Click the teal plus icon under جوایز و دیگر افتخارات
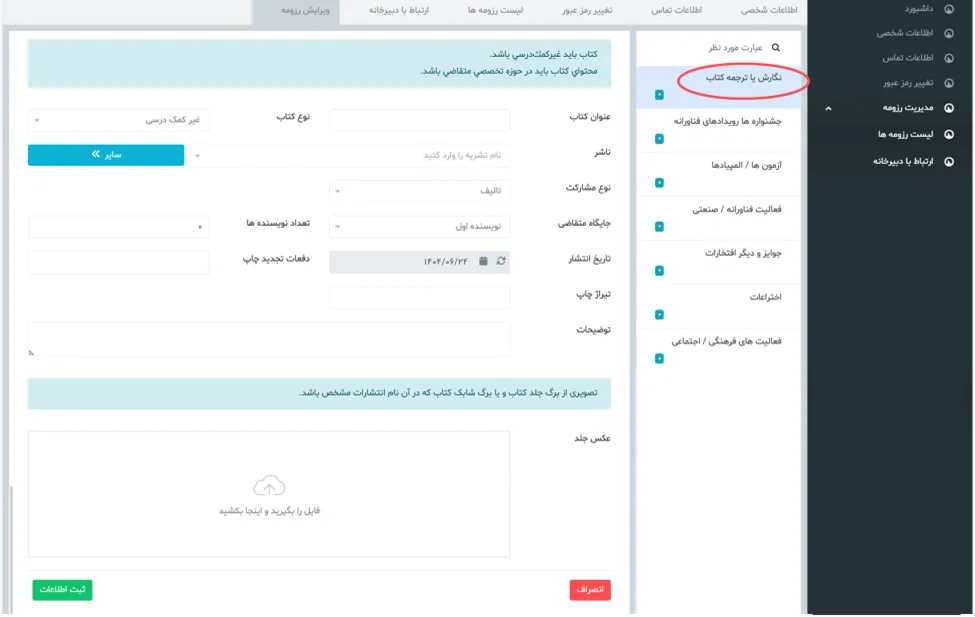975x617 pixels. coord(659,271)
